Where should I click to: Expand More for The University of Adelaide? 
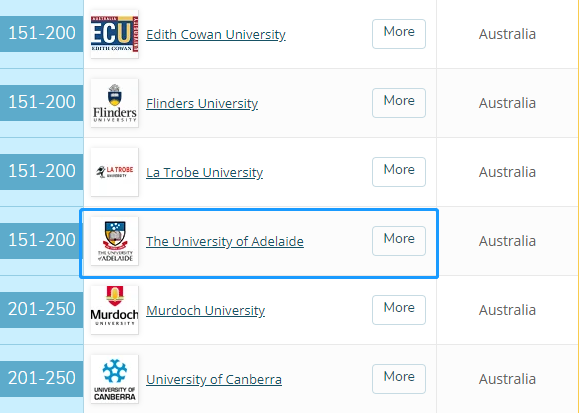pos(399,241)
